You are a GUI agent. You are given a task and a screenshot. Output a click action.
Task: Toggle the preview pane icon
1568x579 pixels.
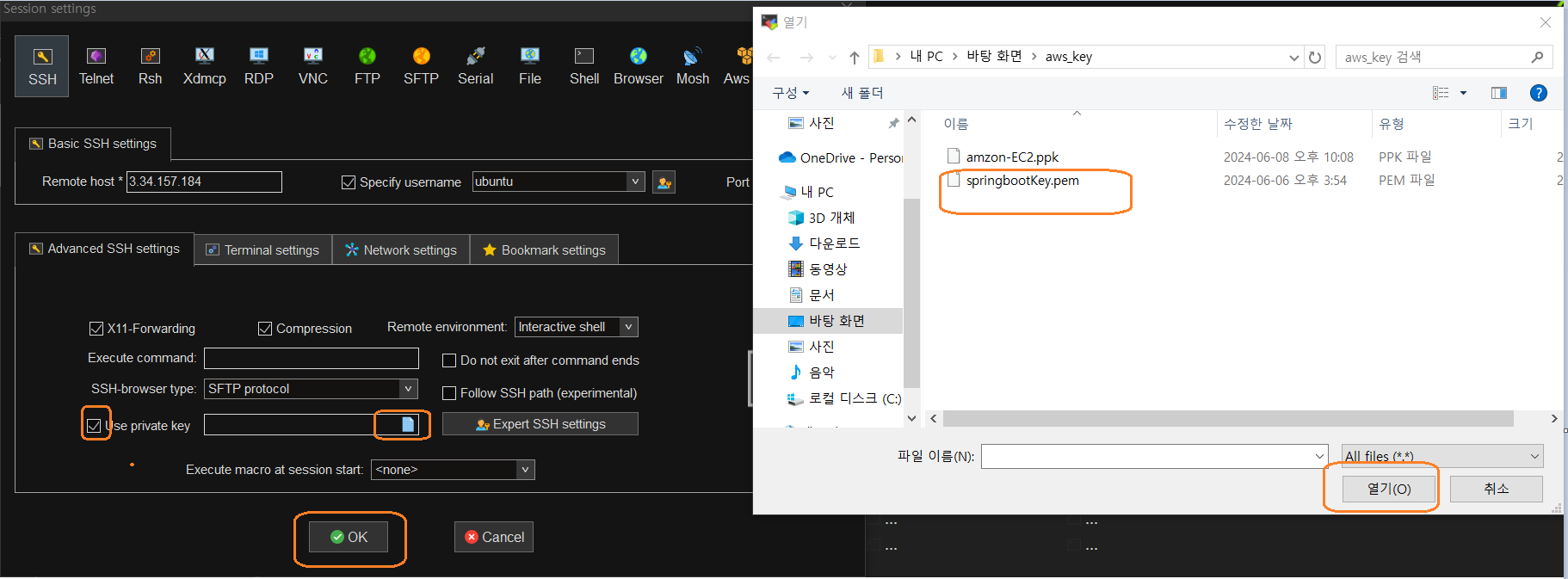1499,93
